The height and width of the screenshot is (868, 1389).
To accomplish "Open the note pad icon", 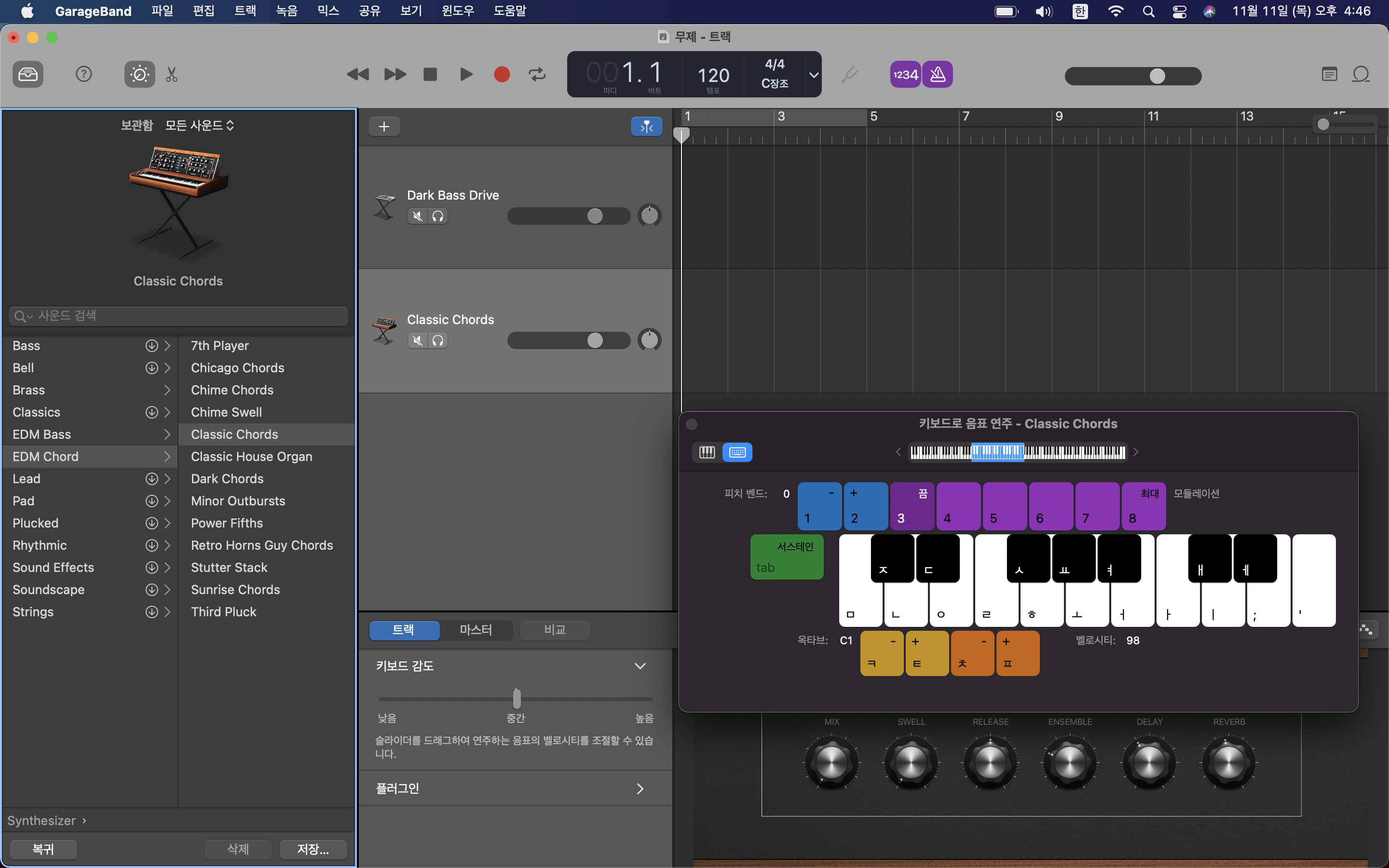I will pyautogui.click(x=1329, y=75).
